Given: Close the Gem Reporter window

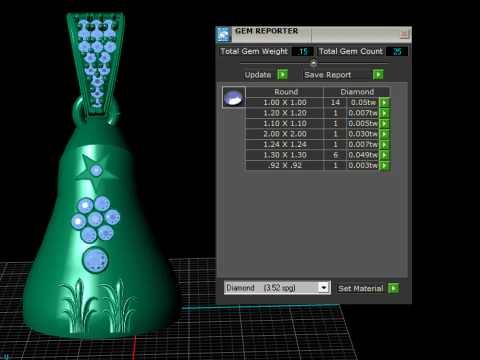Looking at the screenshot, I should [x=404, y=34].
